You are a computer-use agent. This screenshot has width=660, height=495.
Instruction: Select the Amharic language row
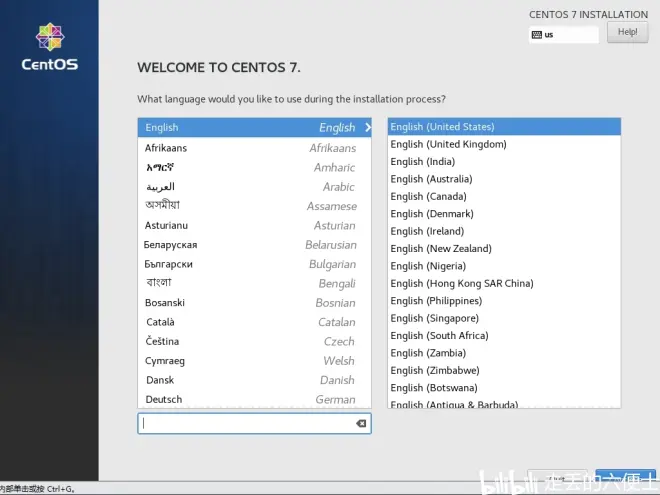click(x=254, y=167)
